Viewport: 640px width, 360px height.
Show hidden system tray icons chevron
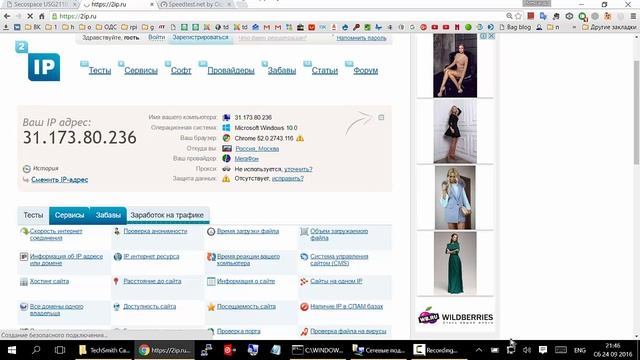[479, 350]
